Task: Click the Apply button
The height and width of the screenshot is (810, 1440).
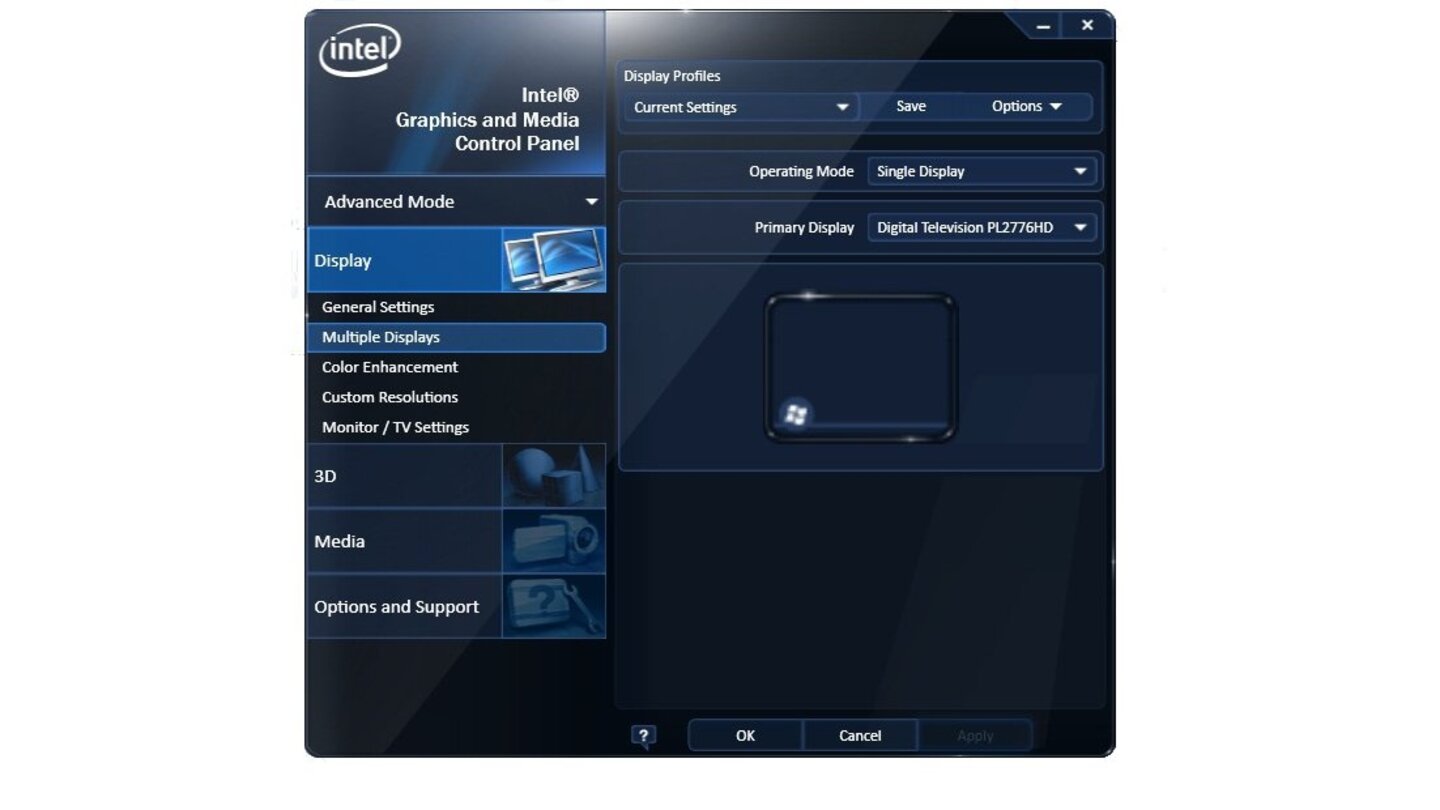Action: [975, 735]
